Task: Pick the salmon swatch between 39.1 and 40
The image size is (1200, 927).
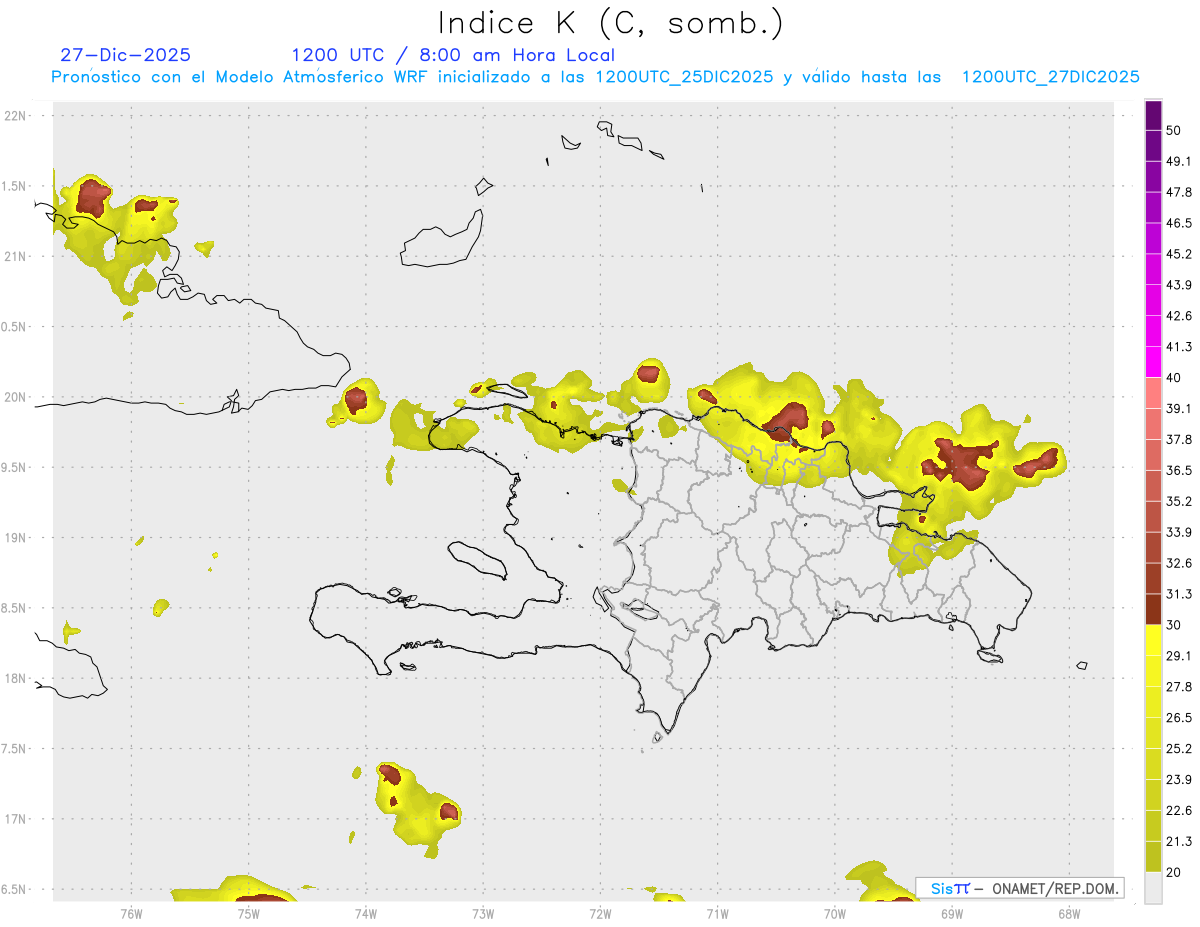Action: point(1153,394)
